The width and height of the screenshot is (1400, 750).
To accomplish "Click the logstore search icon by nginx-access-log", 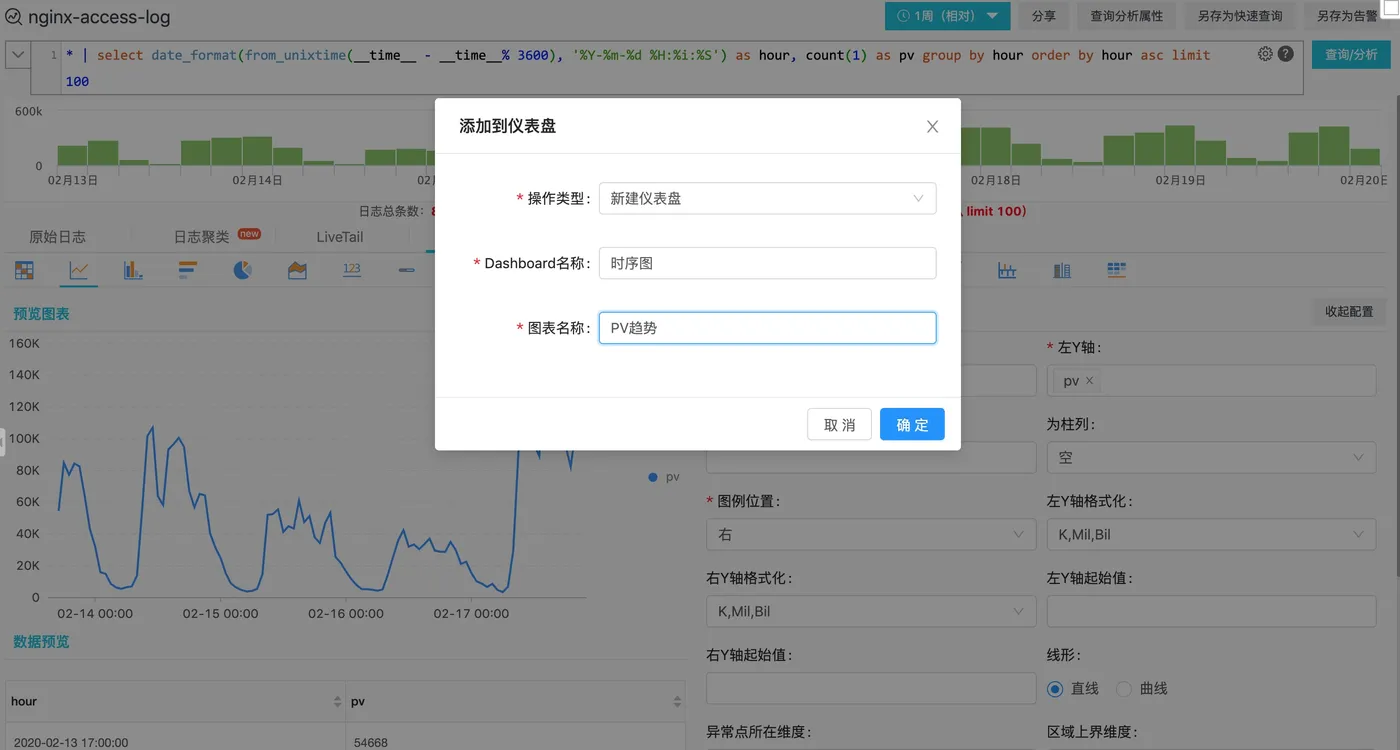I will coord(12,17).
